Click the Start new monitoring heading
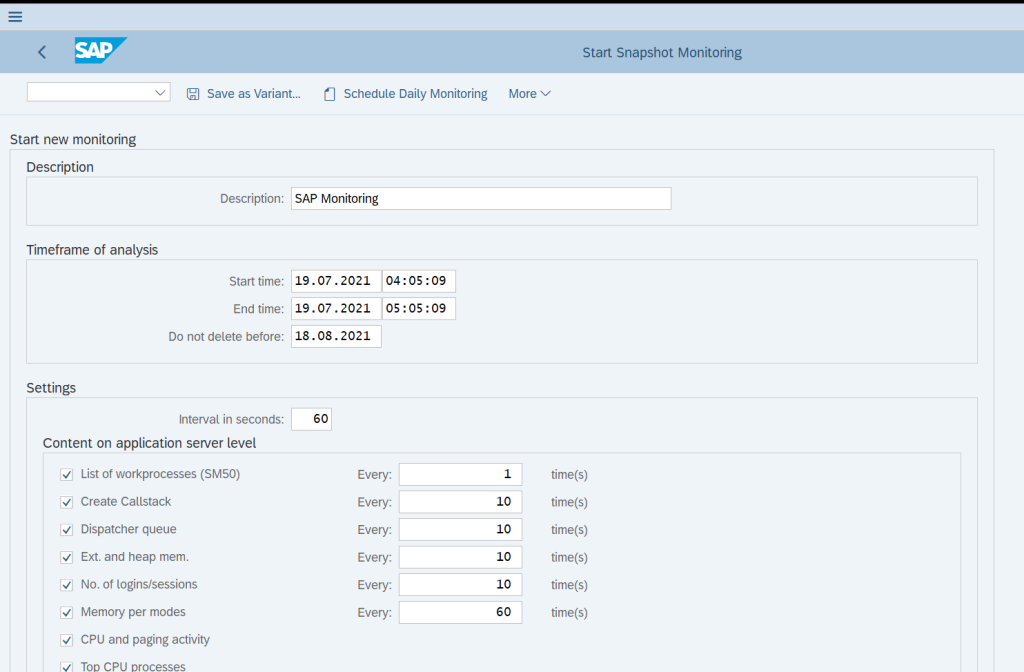Image resolution: width=1024 pixels, height=672 pixels. 73,140
